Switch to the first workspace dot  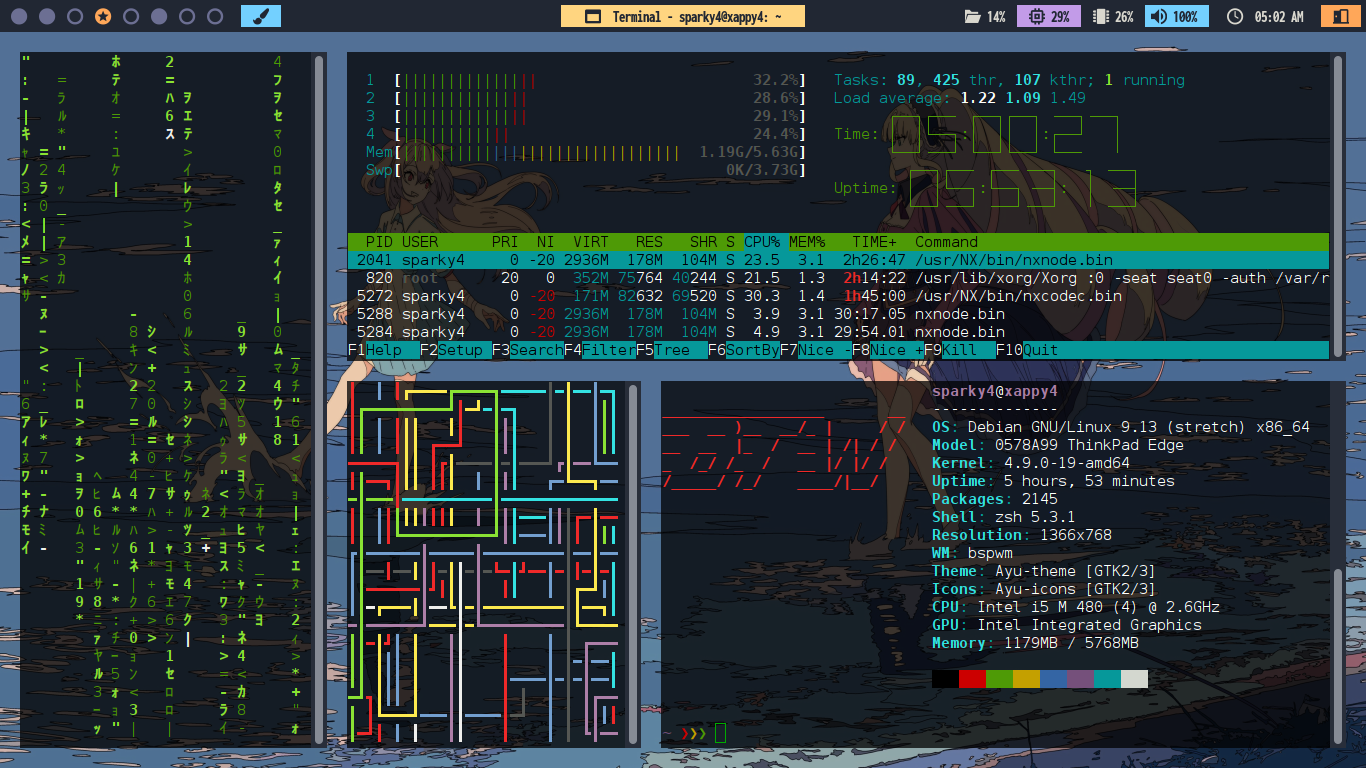coord(19,16)
